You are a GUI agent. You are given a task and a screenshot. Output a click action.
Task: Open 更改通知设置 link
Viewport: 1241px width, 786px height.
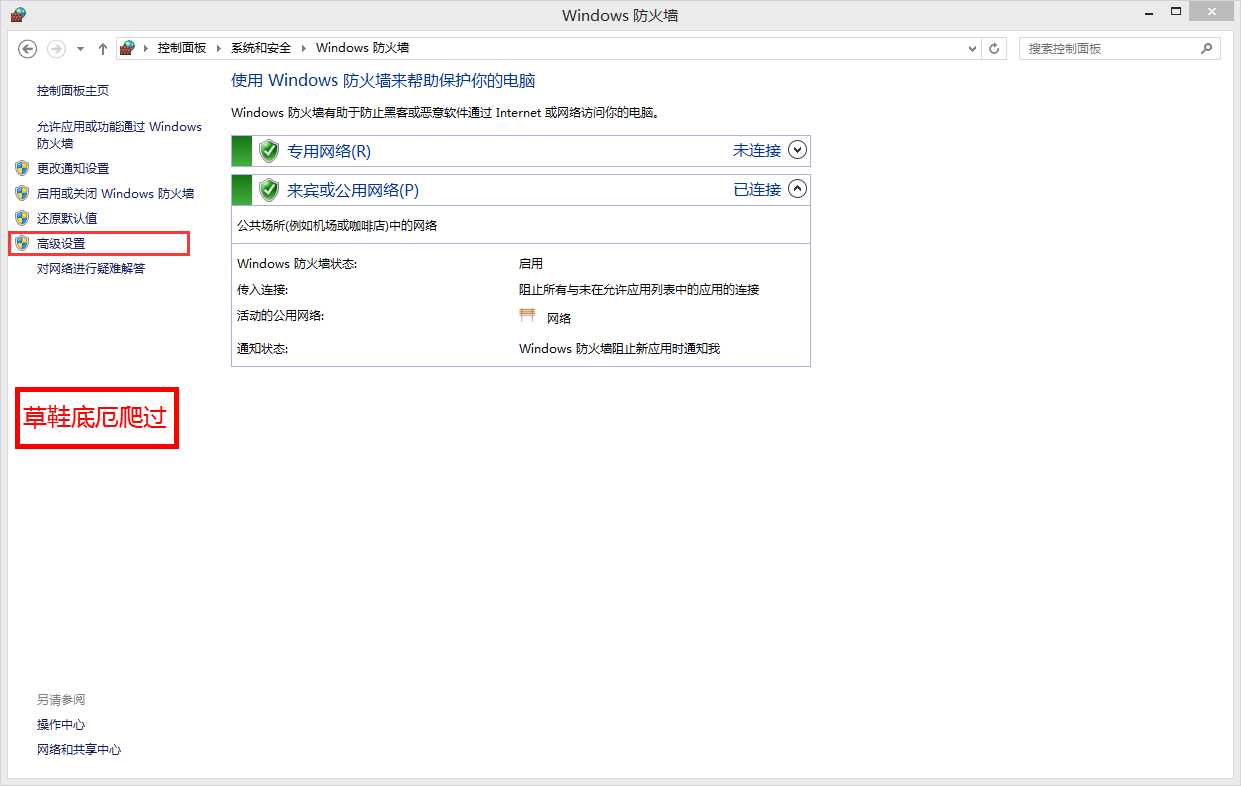point(73,168)
